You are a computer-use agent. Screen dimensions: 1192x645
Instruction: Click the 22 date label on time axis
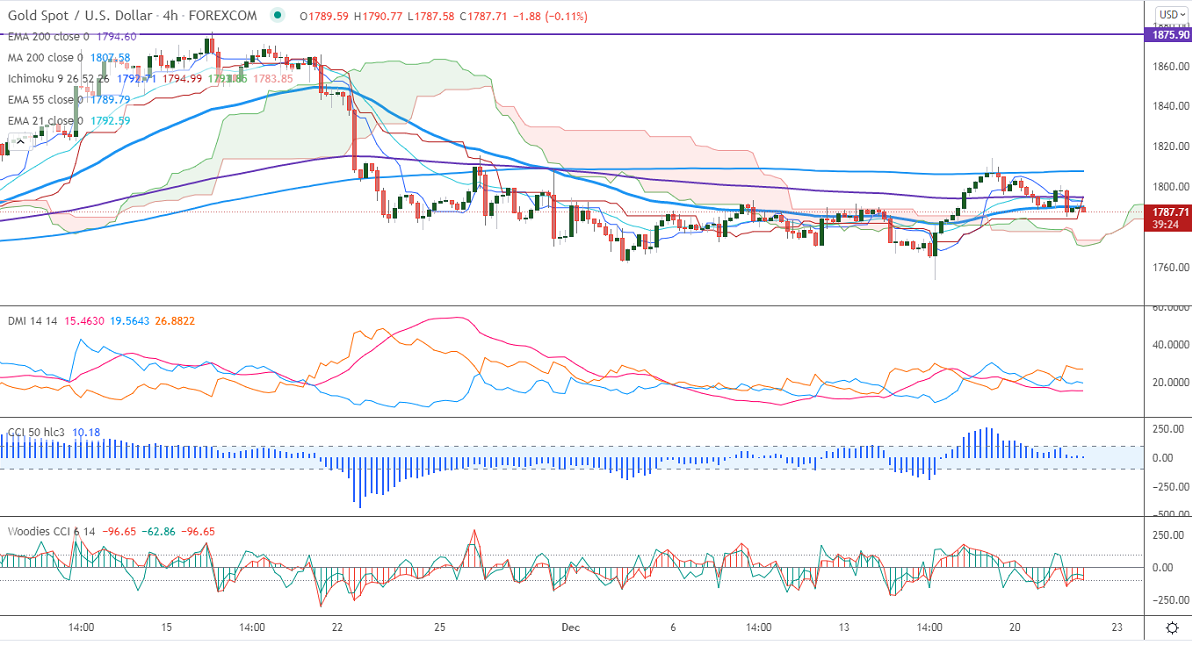click(338, 628)
